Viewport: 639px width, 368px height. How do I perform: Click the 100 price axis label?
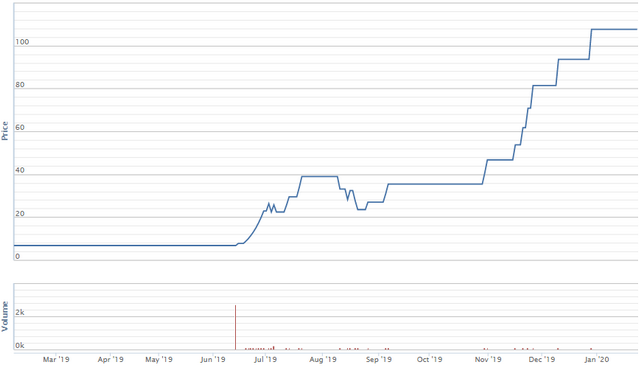pos(22,42)
